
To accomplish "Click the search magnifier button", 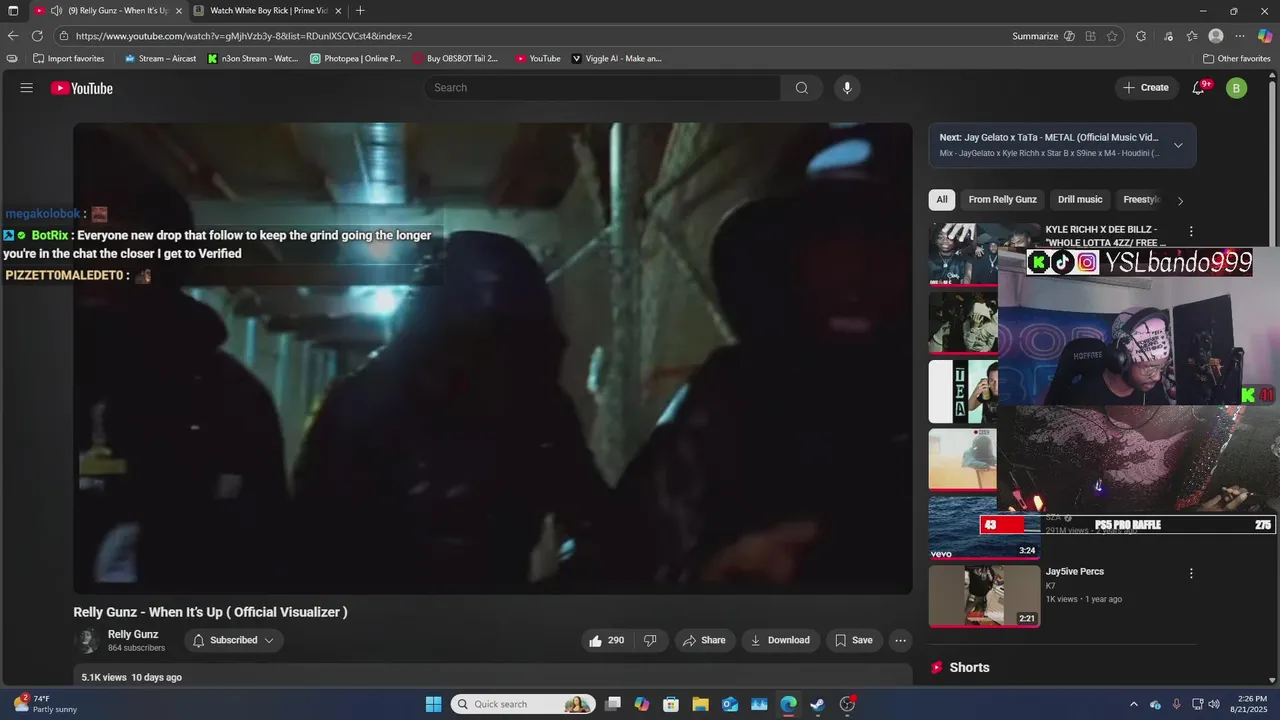I will click(x=801, y=88).
